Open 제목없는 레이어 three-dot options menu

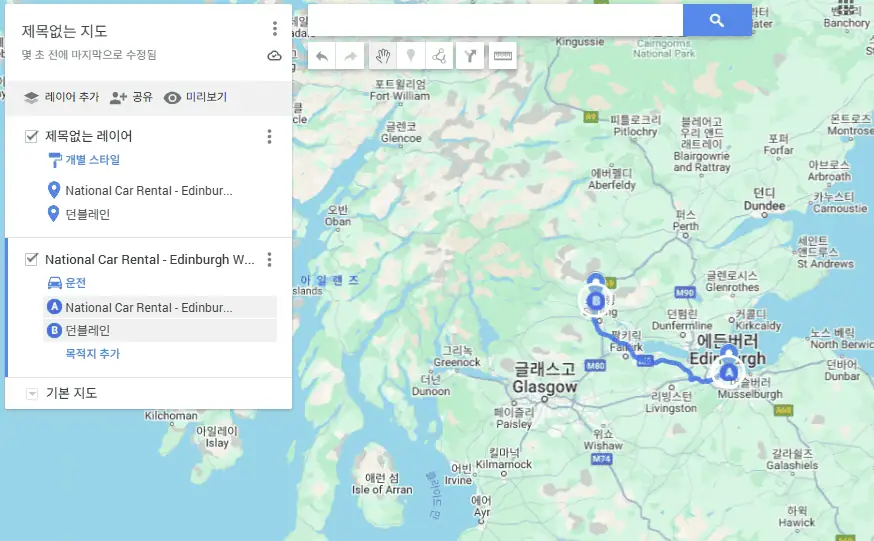[x=269, y=137]
